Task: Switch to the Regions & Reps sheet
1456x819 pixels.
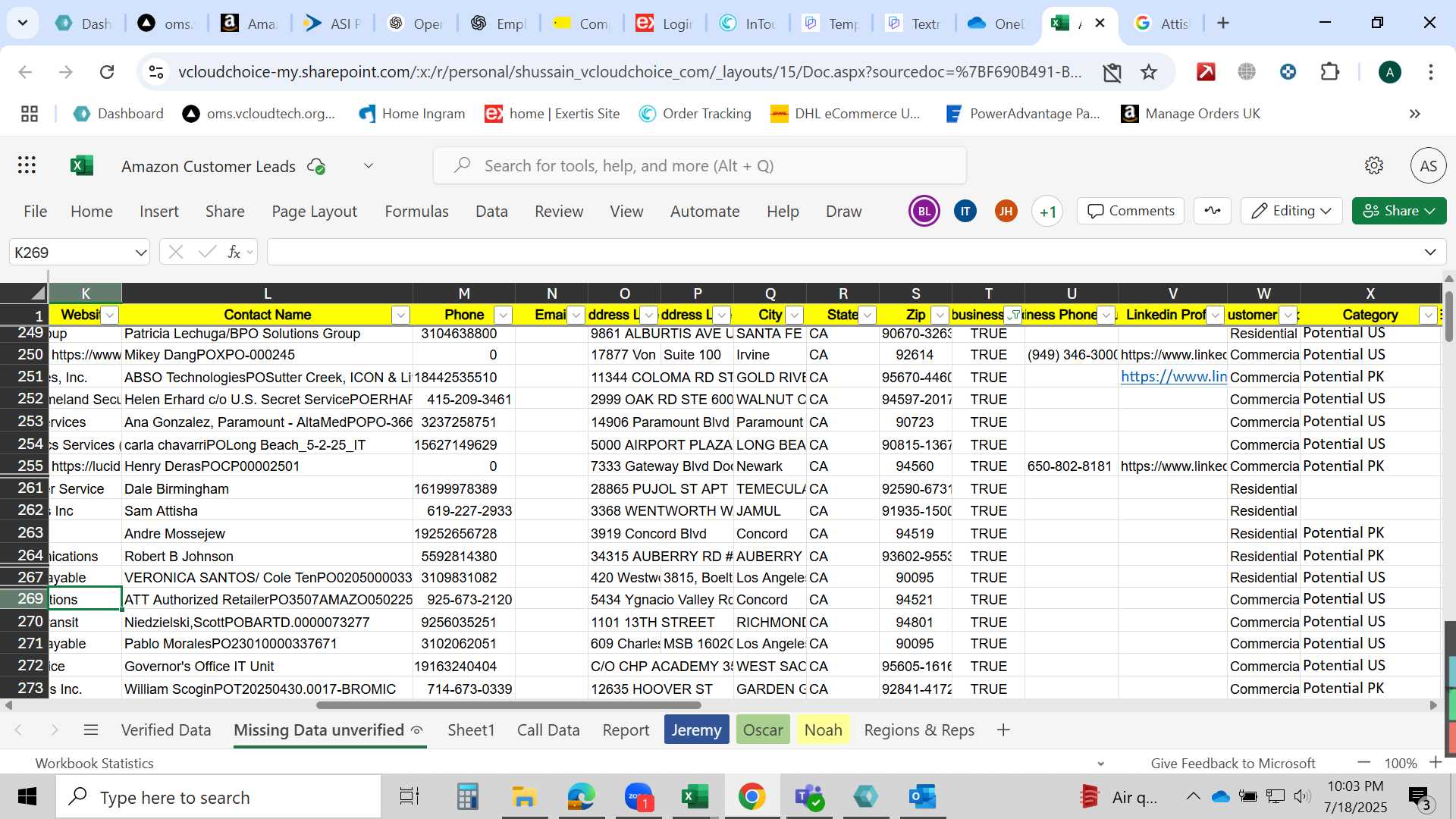Action: 919,730
